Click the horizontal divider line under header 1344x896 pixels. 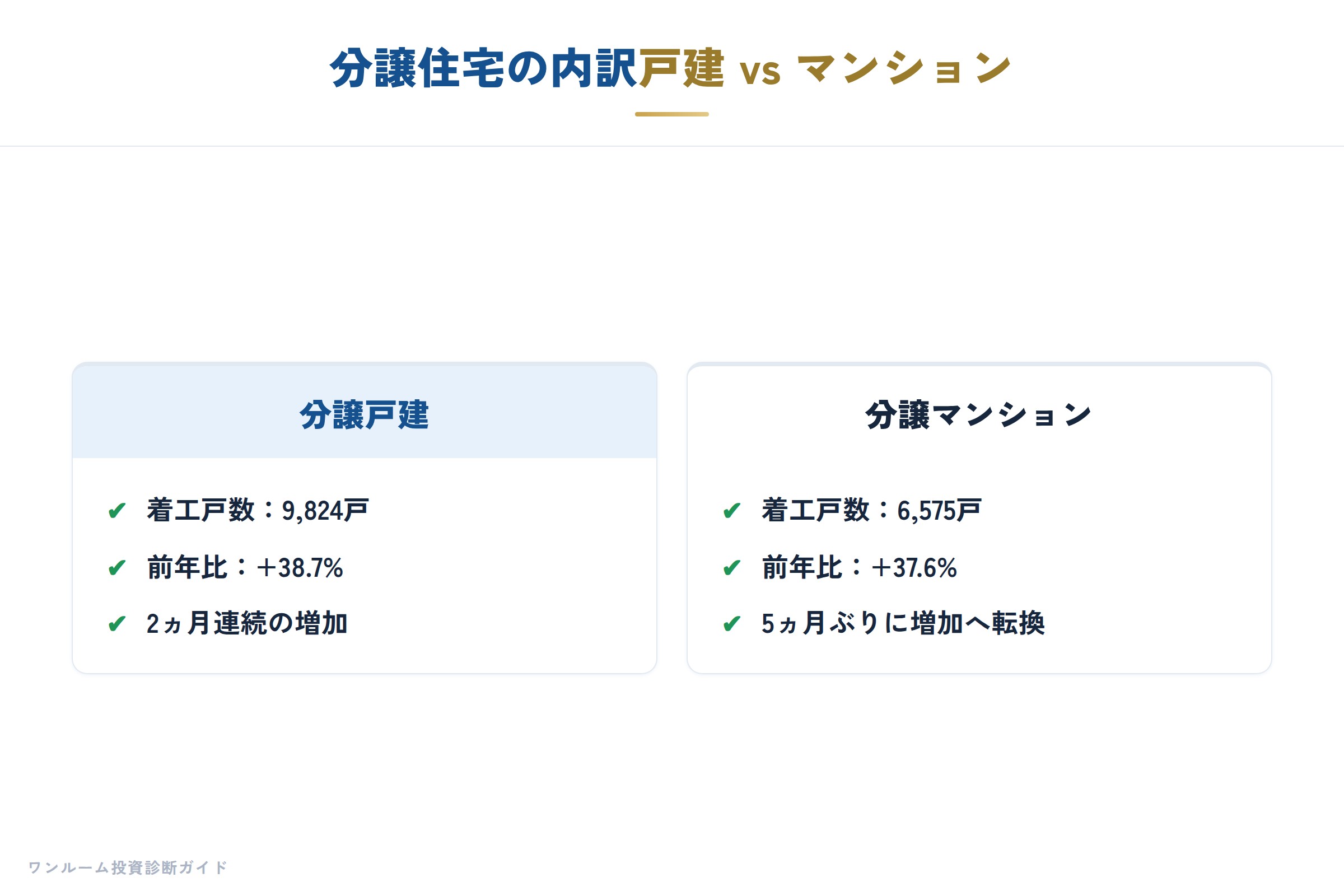(x=672, y=146)
